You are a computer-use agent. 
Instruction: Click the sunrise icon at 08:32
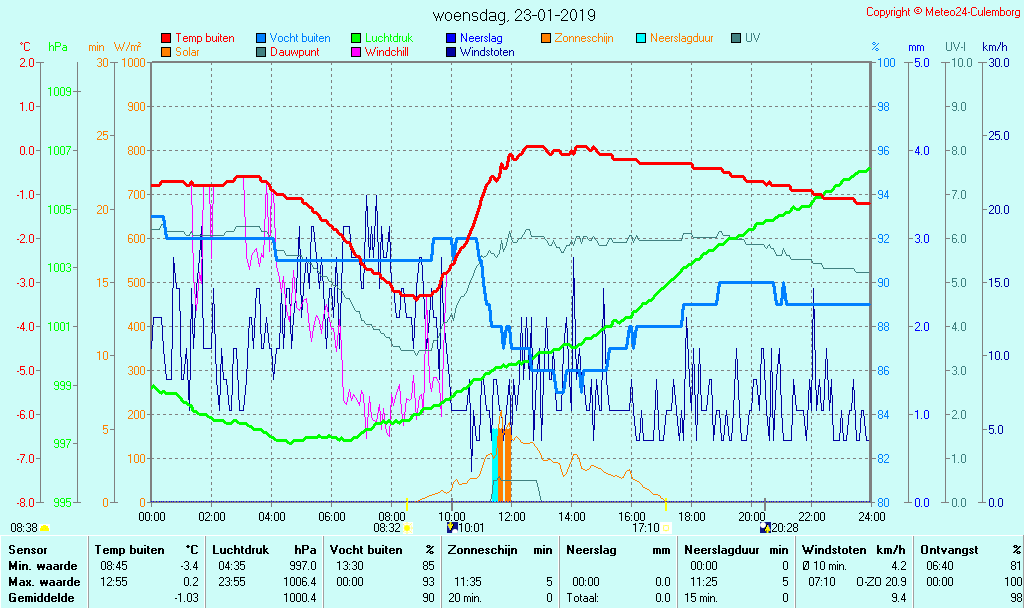point(407,528)
